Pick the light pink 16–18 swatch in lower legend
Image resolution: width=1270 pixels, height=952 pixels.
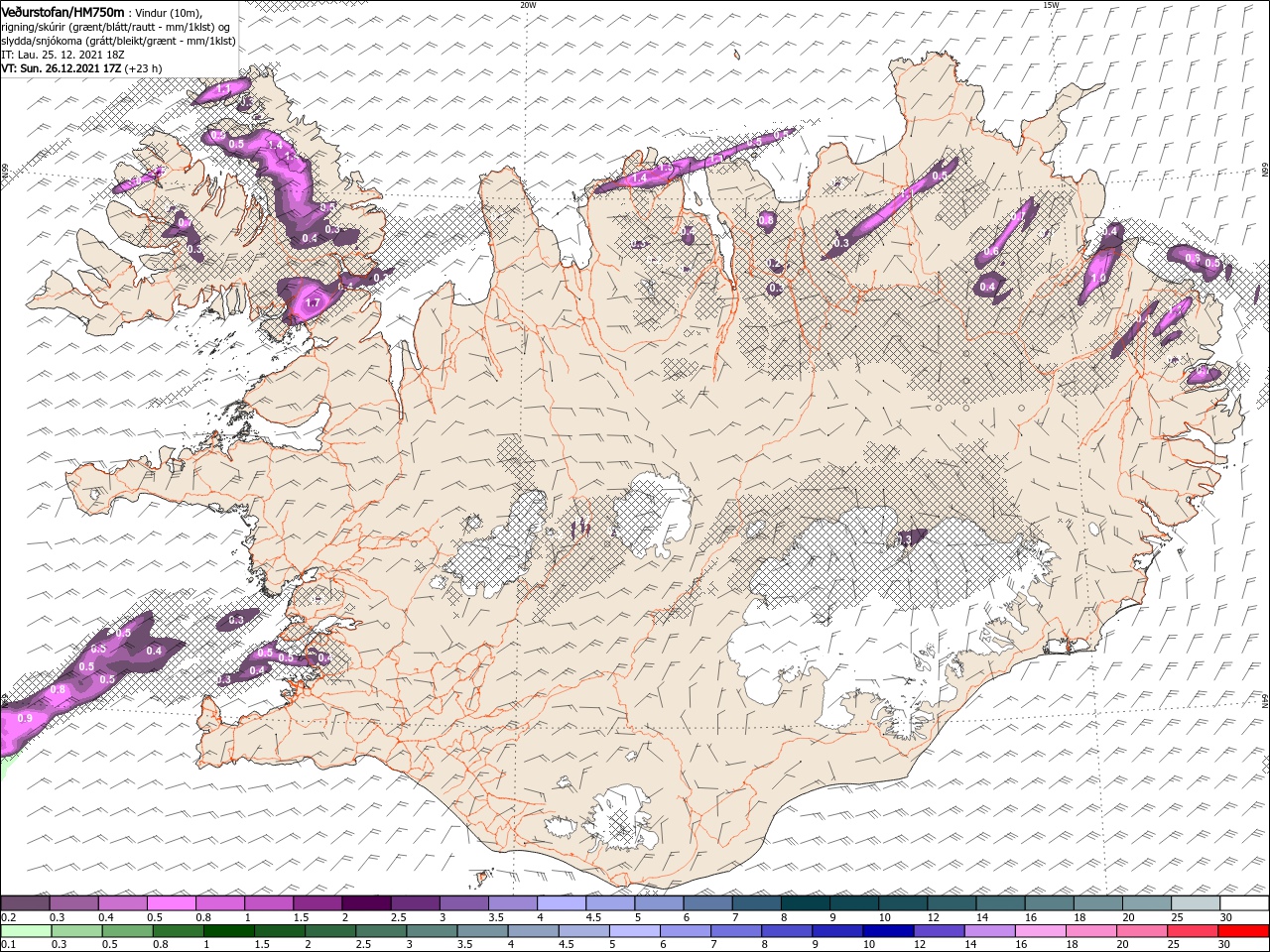click(1041, 931)
